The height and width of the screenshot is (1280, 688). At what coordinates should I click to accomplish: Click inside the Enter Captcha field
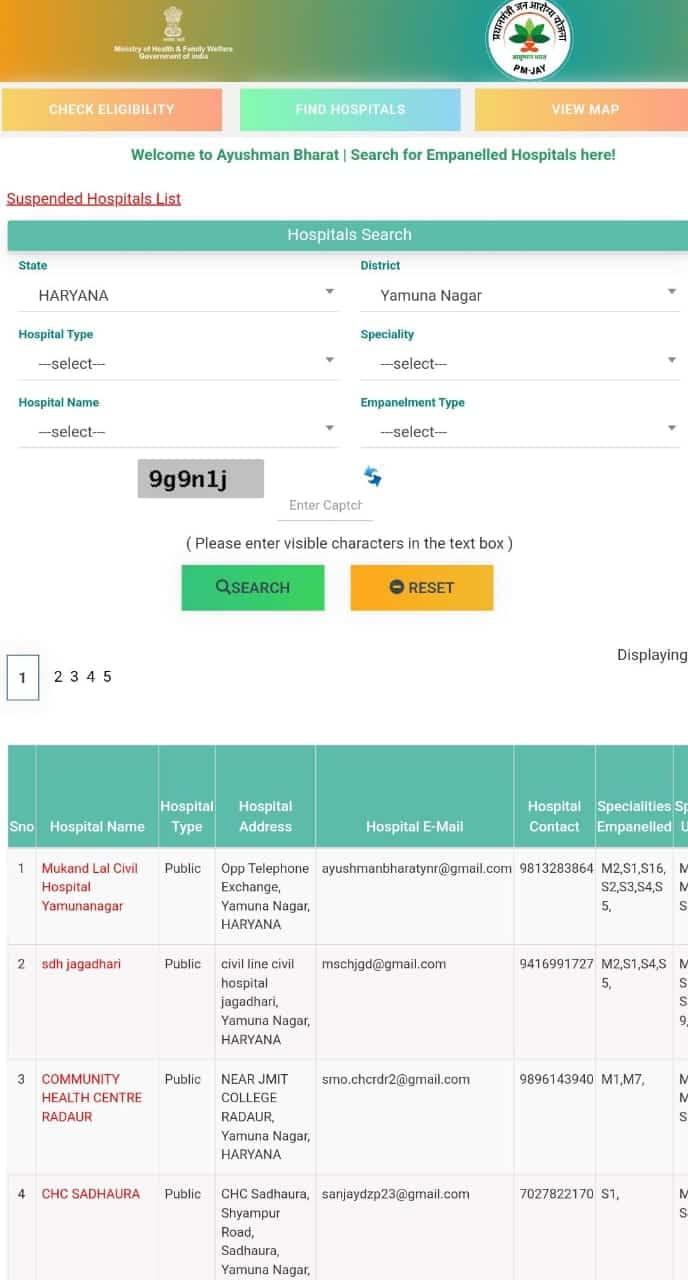coord(325,505)
